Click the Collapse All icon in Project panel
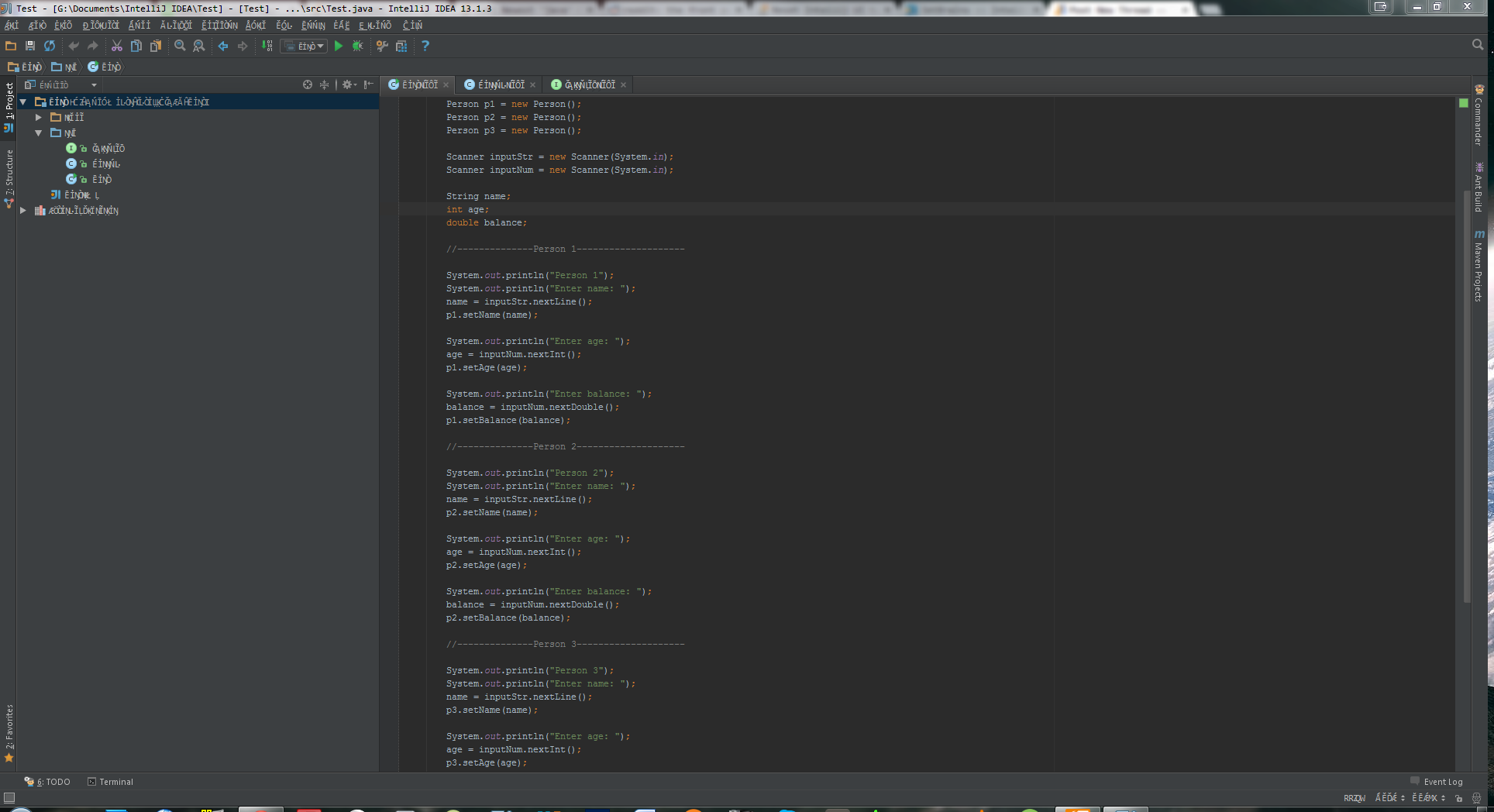This screenshot has height=812, width=1494. (325, 84)
